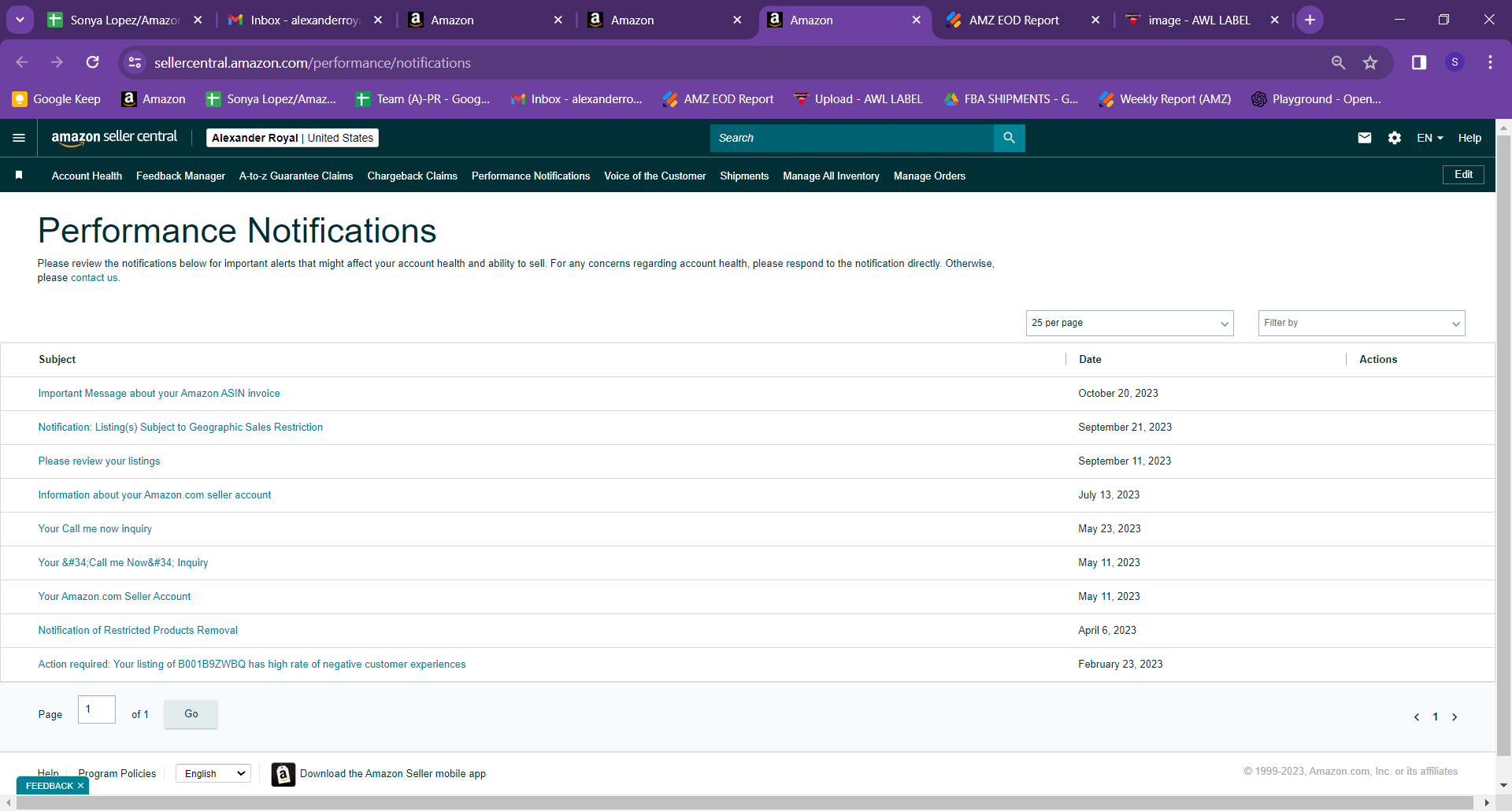
Task: Open Account Health in navigation bar
Action: [87, 176]
